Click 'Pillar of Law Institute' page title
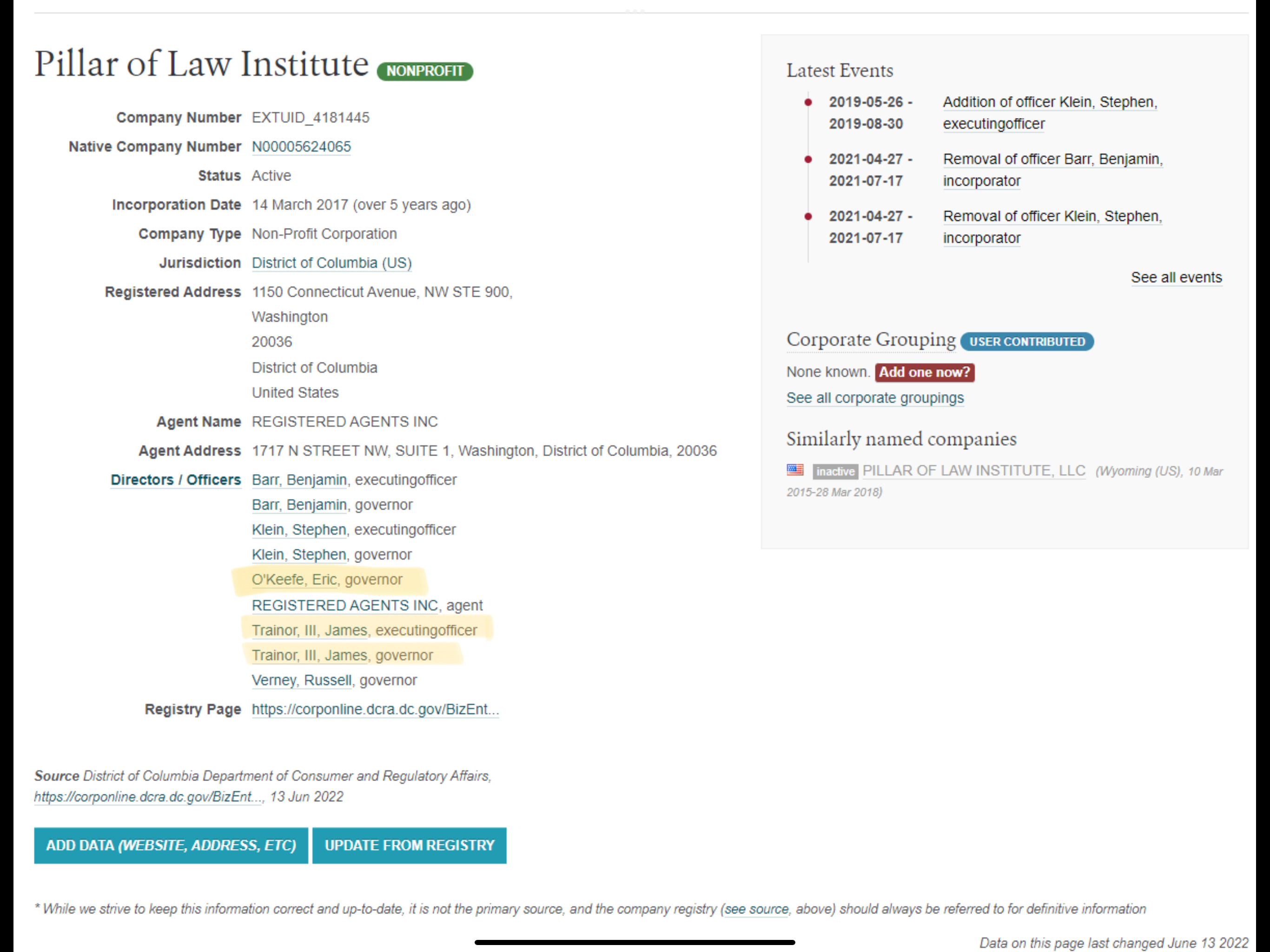1270x952 pixels. (x=202, y=64)
